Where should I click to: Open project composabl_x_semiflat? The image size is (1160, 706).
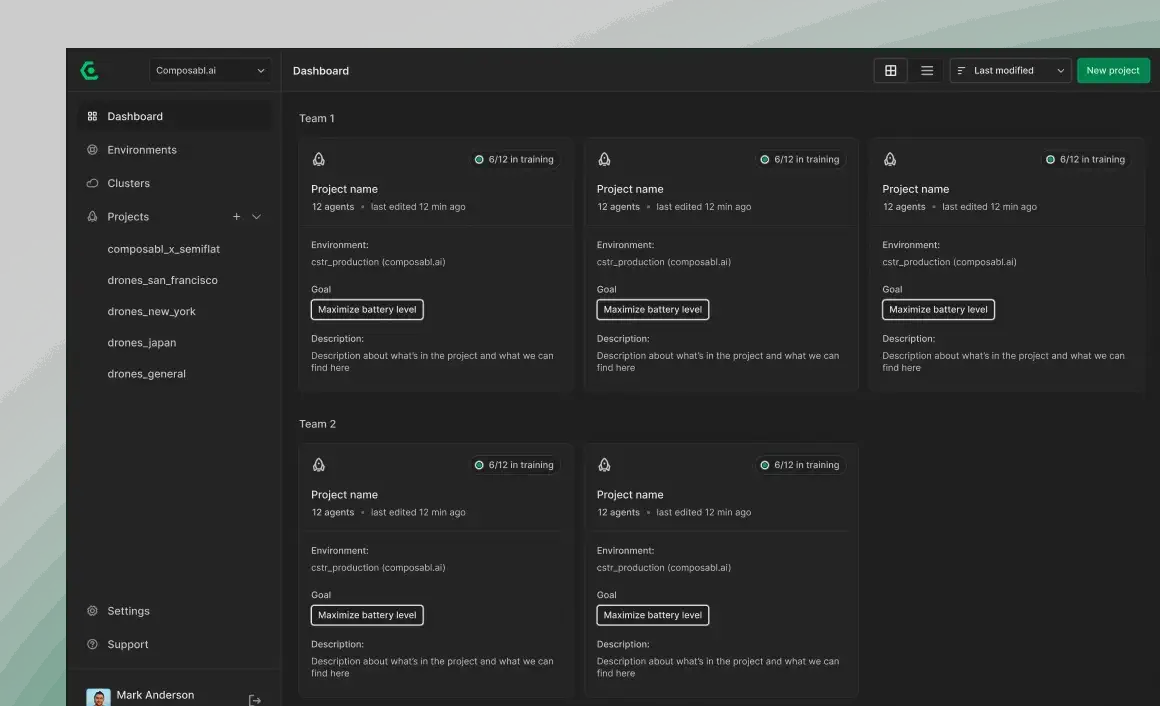163,249
